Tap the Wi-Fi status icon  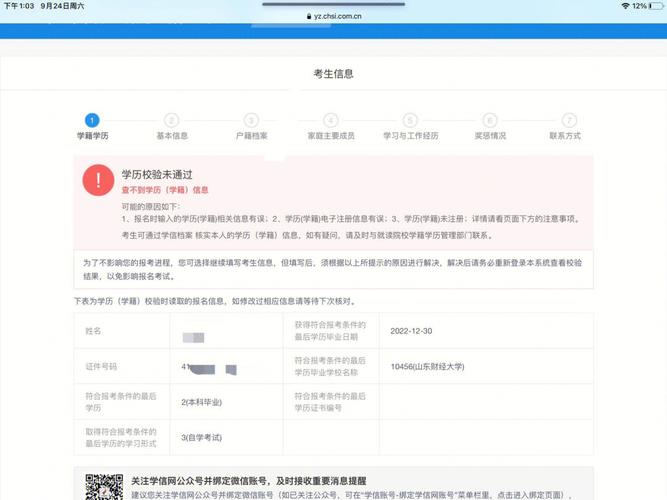[x=625, y=6]
